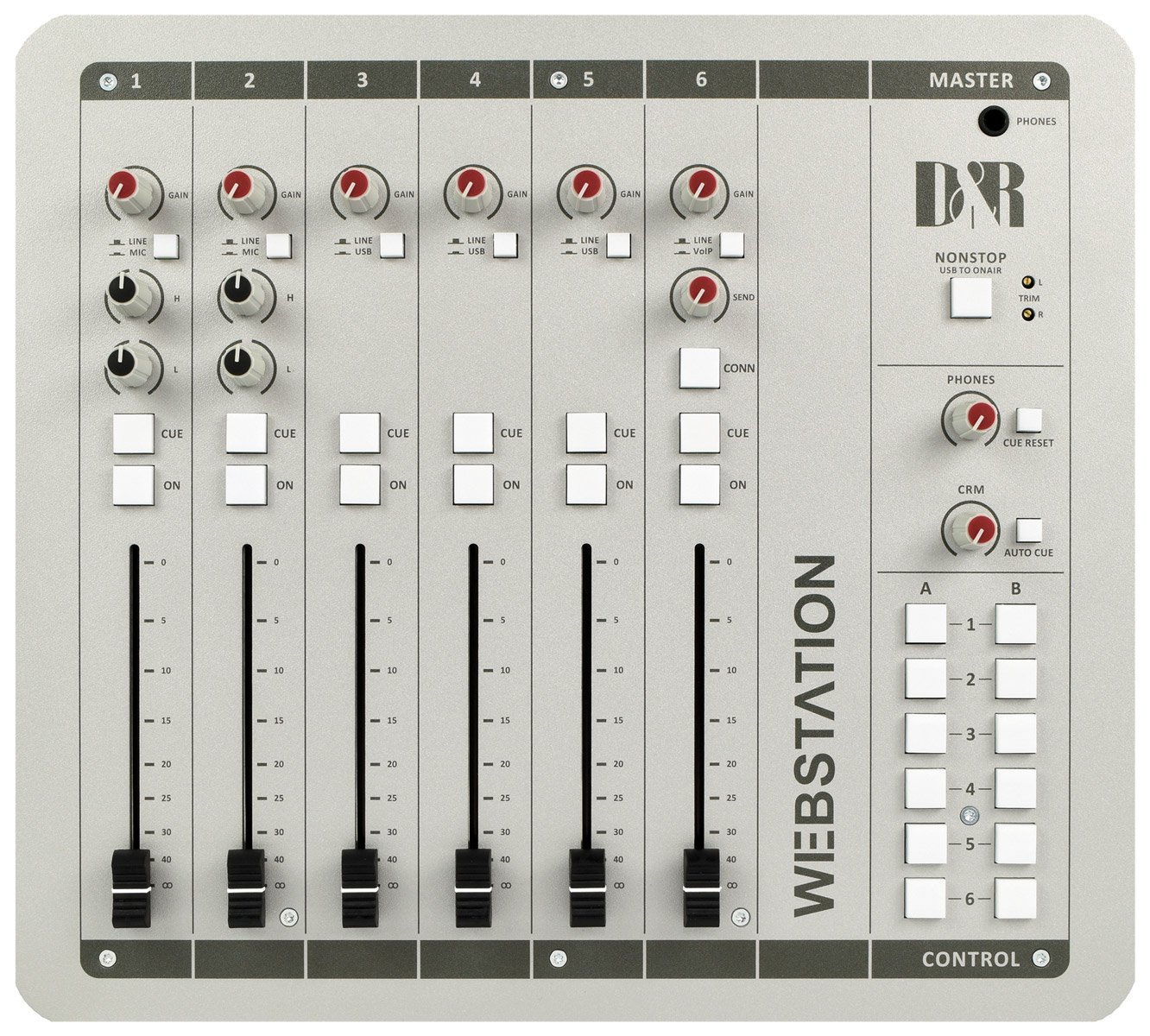Click the PHONES headphone jack socket
This screenshot has width=1150, height=1036.
(x=994, y=121)
